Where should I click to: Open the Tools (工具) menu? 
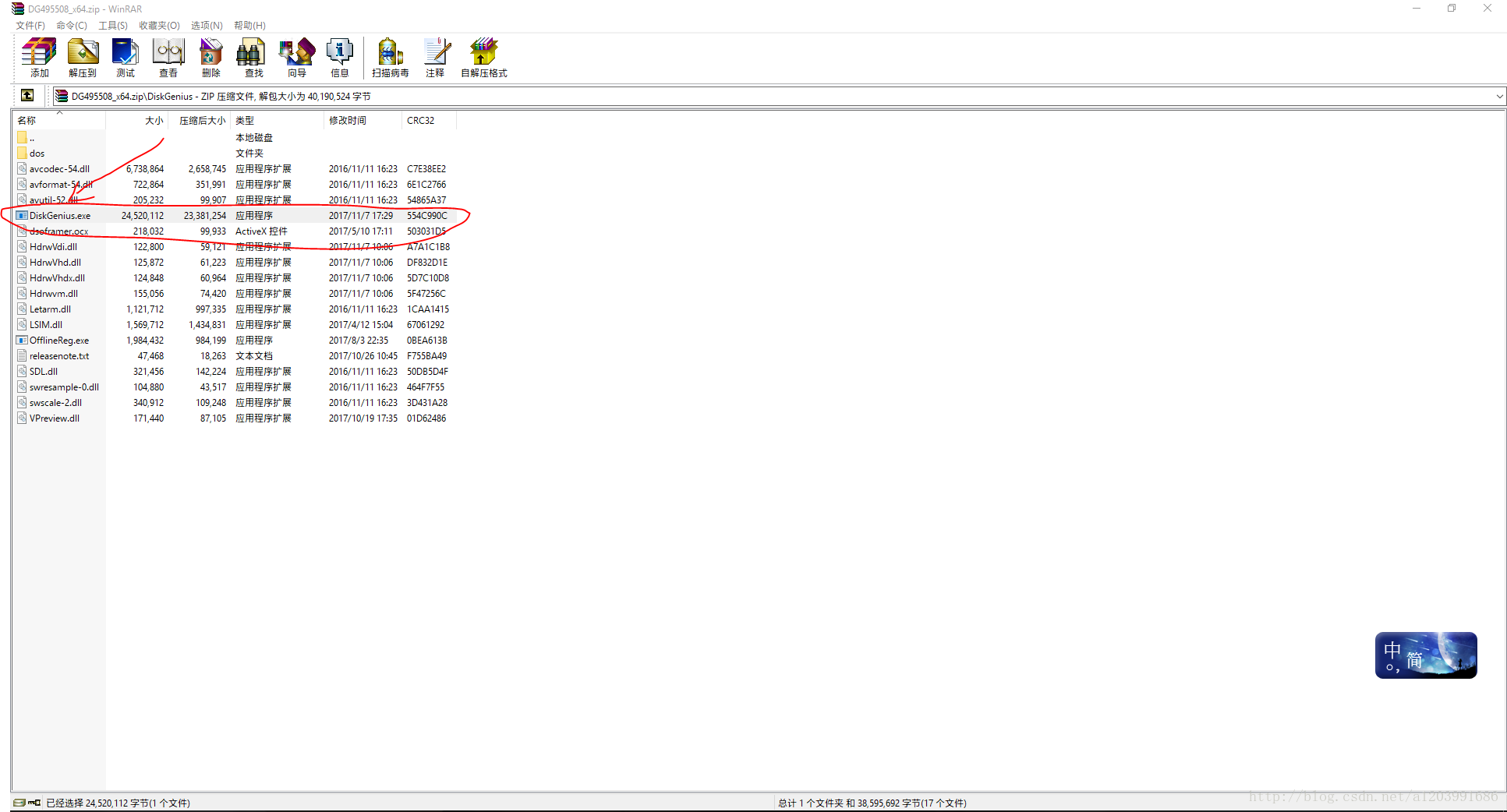click(112, 26)
